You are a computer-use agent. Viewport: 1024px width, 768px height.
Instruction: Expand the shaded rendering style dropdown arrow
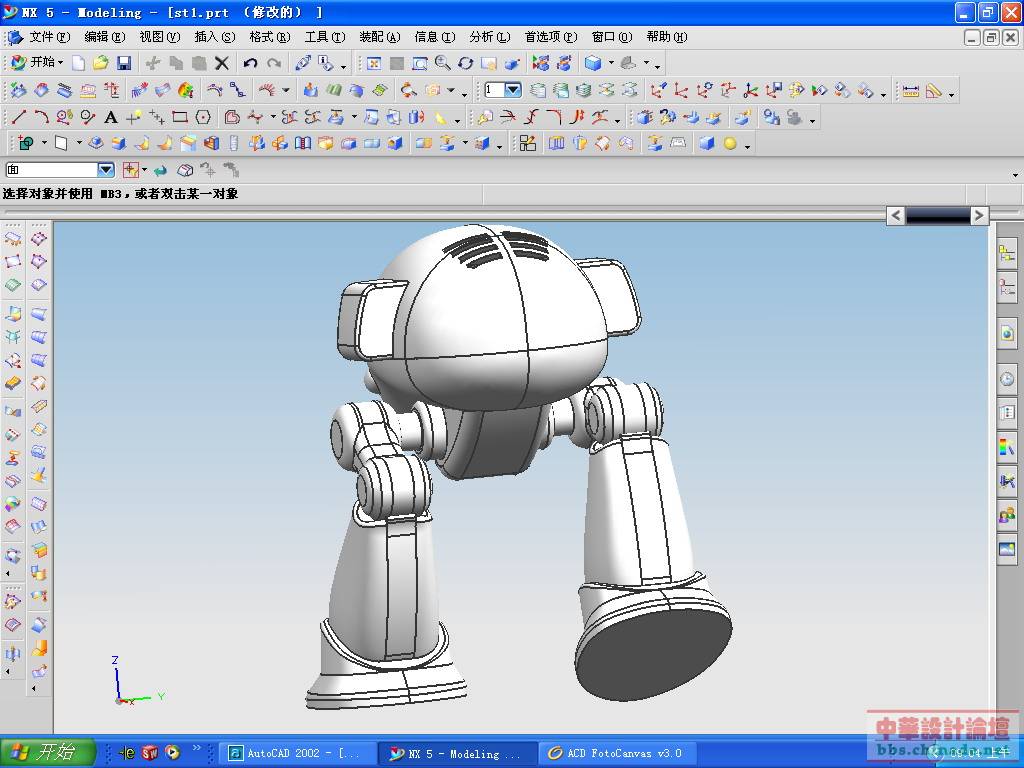click(x=611, y=64)
